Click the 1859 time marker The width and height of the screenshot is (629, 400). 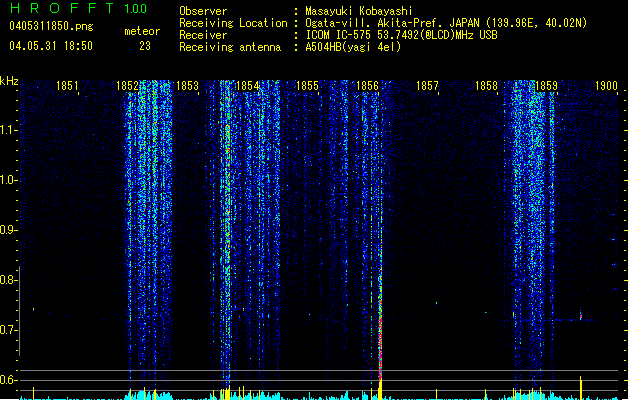tap(546, 85)
